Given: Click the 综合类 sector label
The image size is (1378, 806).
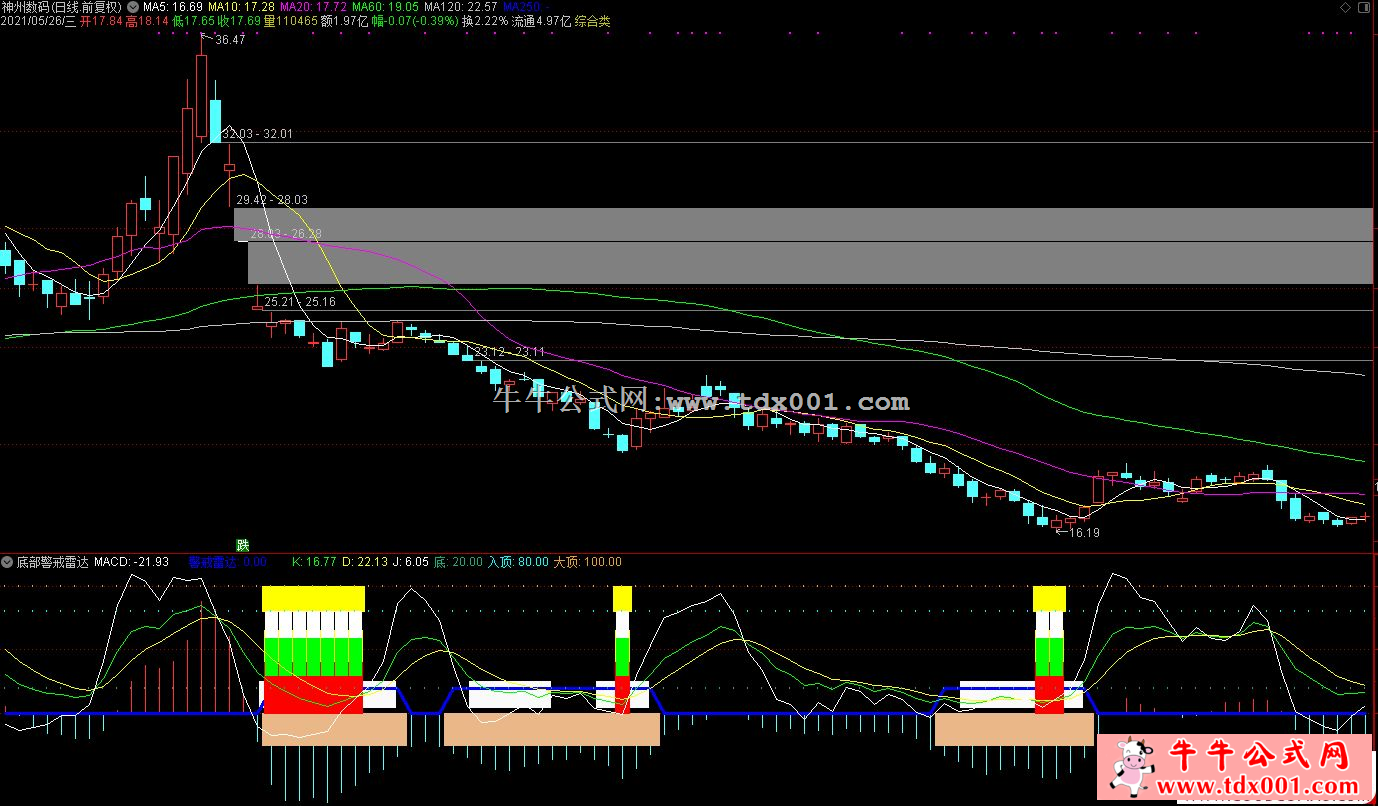Looking at the screenshot, I should [592, 21].
